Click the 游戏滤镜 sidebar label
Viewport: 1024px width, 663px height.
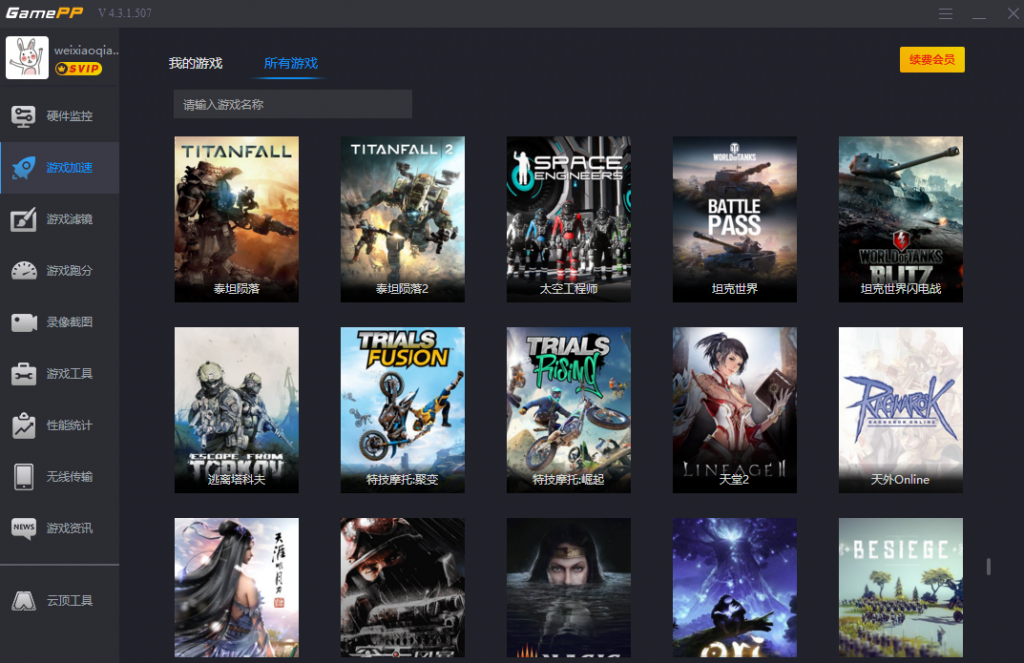[x=69, y=219]
